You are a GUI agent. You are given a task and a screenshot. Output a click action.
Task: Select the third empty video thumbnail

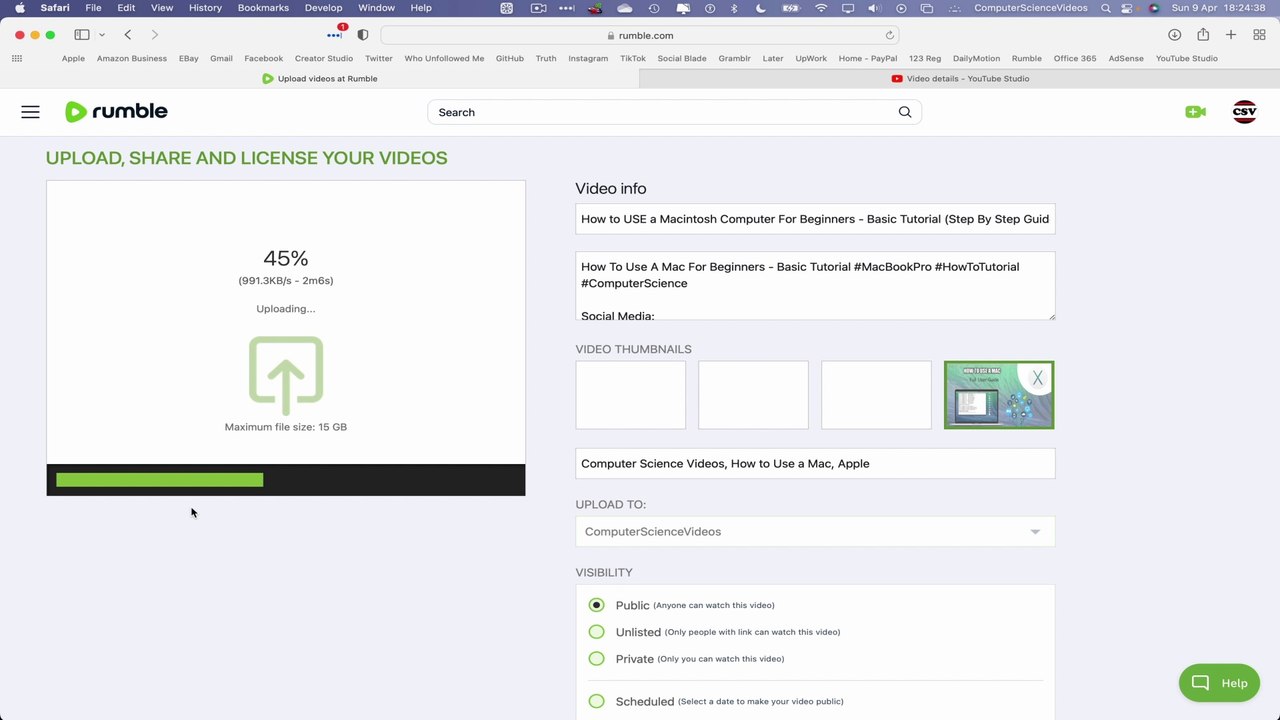click(876, 395)
